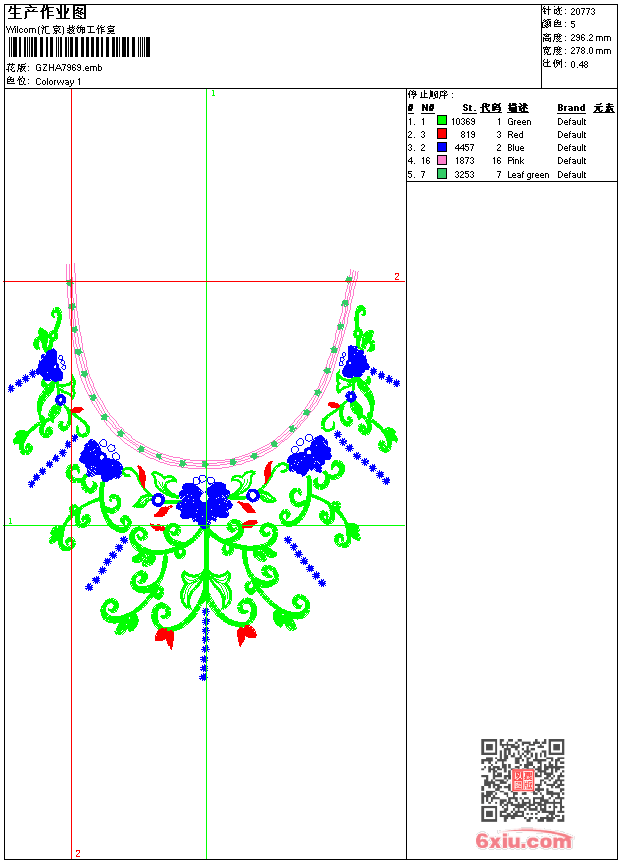This screenshot has width=620, height=860.
Task: Click 'Default' brand in the Pink row
Action: point(572,161)
